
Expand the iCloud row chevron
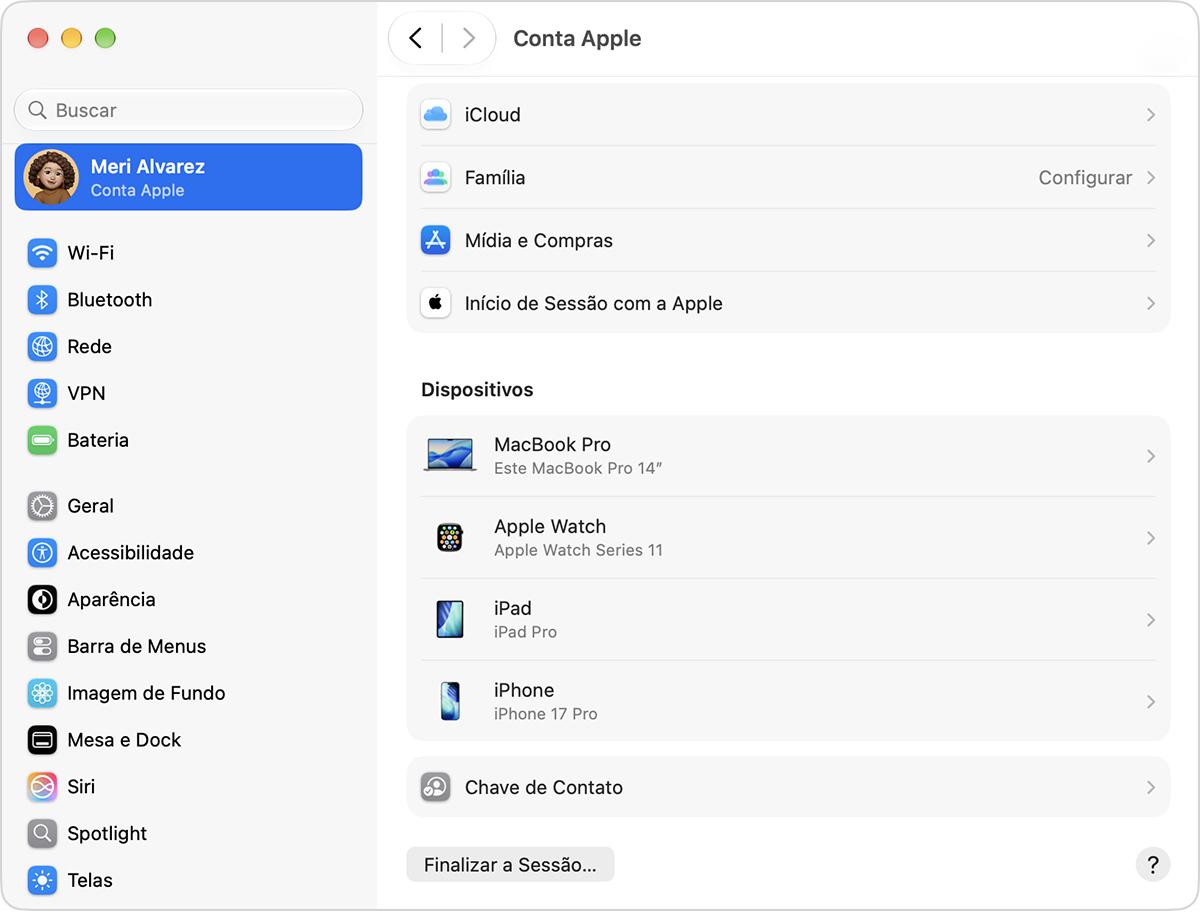tap(1151, 115)
